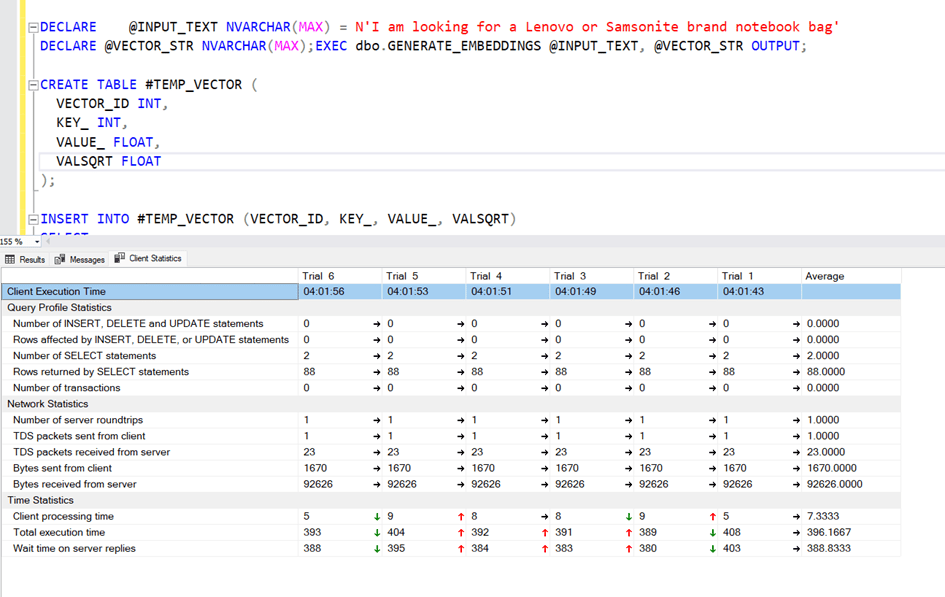Click the Network Statistics section header
The height and width of the screenshot is (597, 945).
point(48,404)
